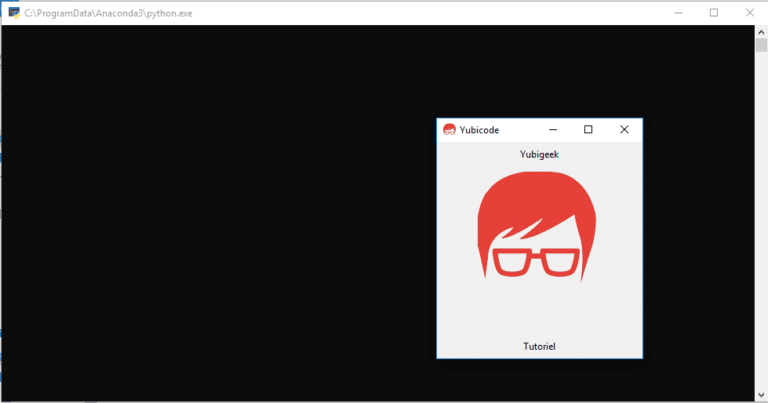The image size is (768, 403).
Task: Click the Yubicode title text
Action: point(479,130)
